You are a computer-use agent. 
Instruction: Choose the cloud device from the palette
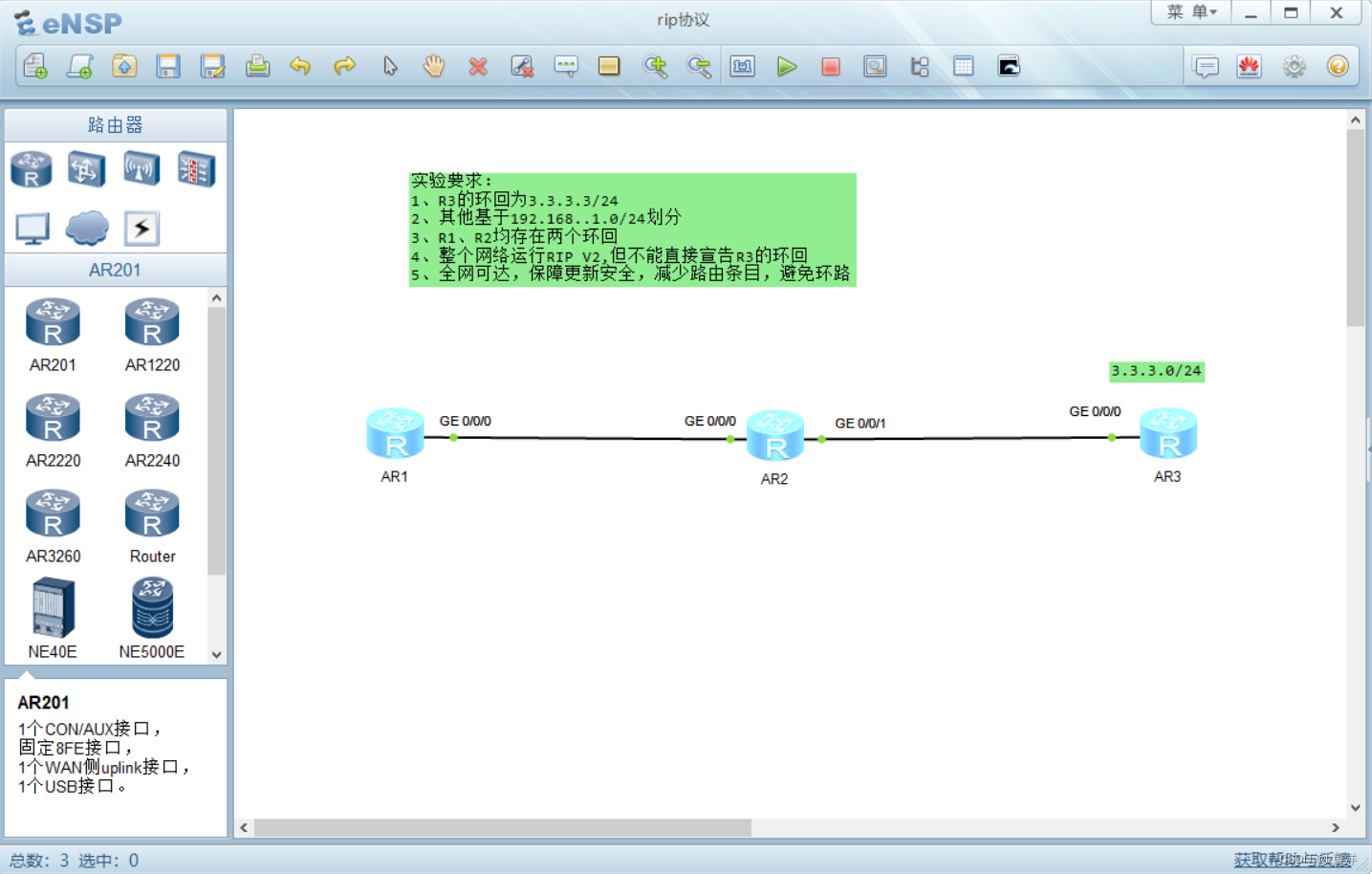pos(86,228)
